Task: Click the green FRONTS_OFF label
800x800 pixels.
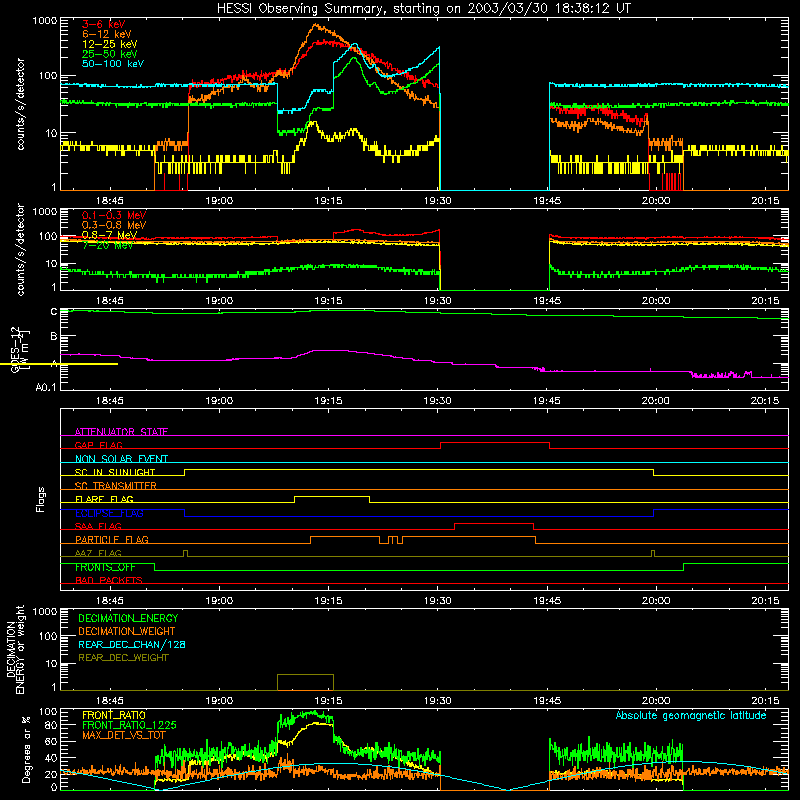Action: [105, 567]
